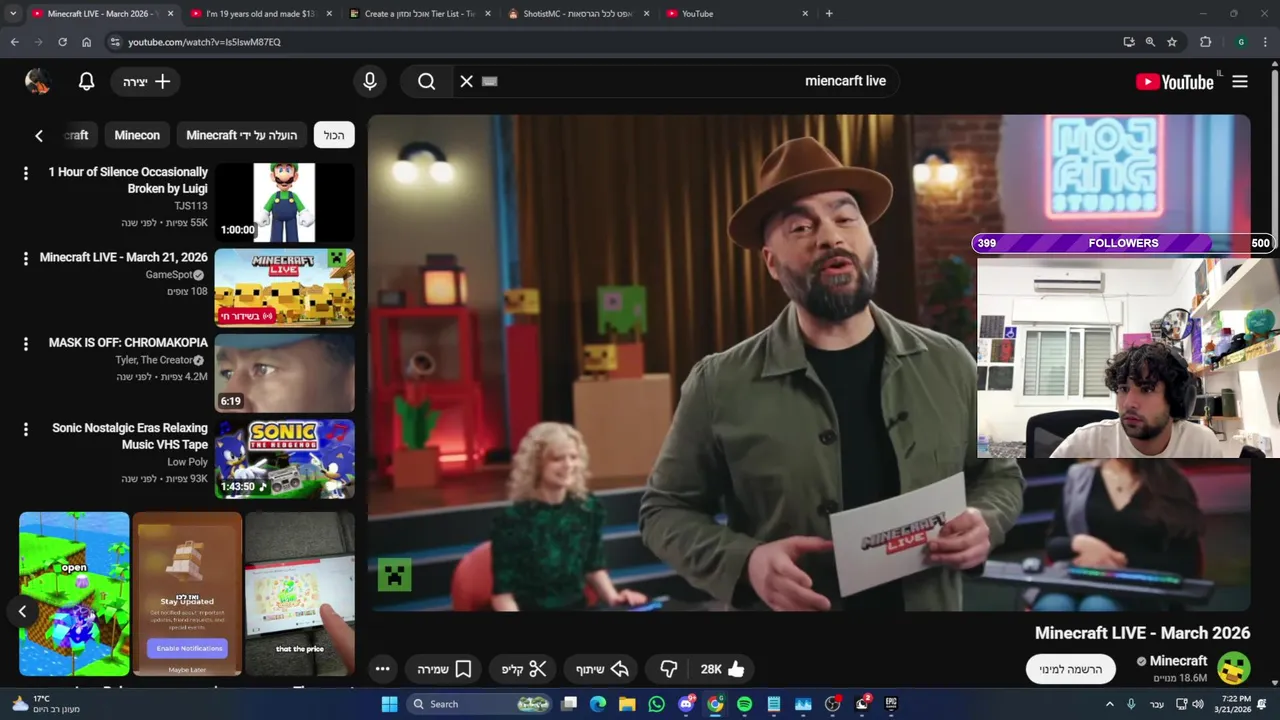Click the Save (שמירה) button

click(x=444, y=669)
